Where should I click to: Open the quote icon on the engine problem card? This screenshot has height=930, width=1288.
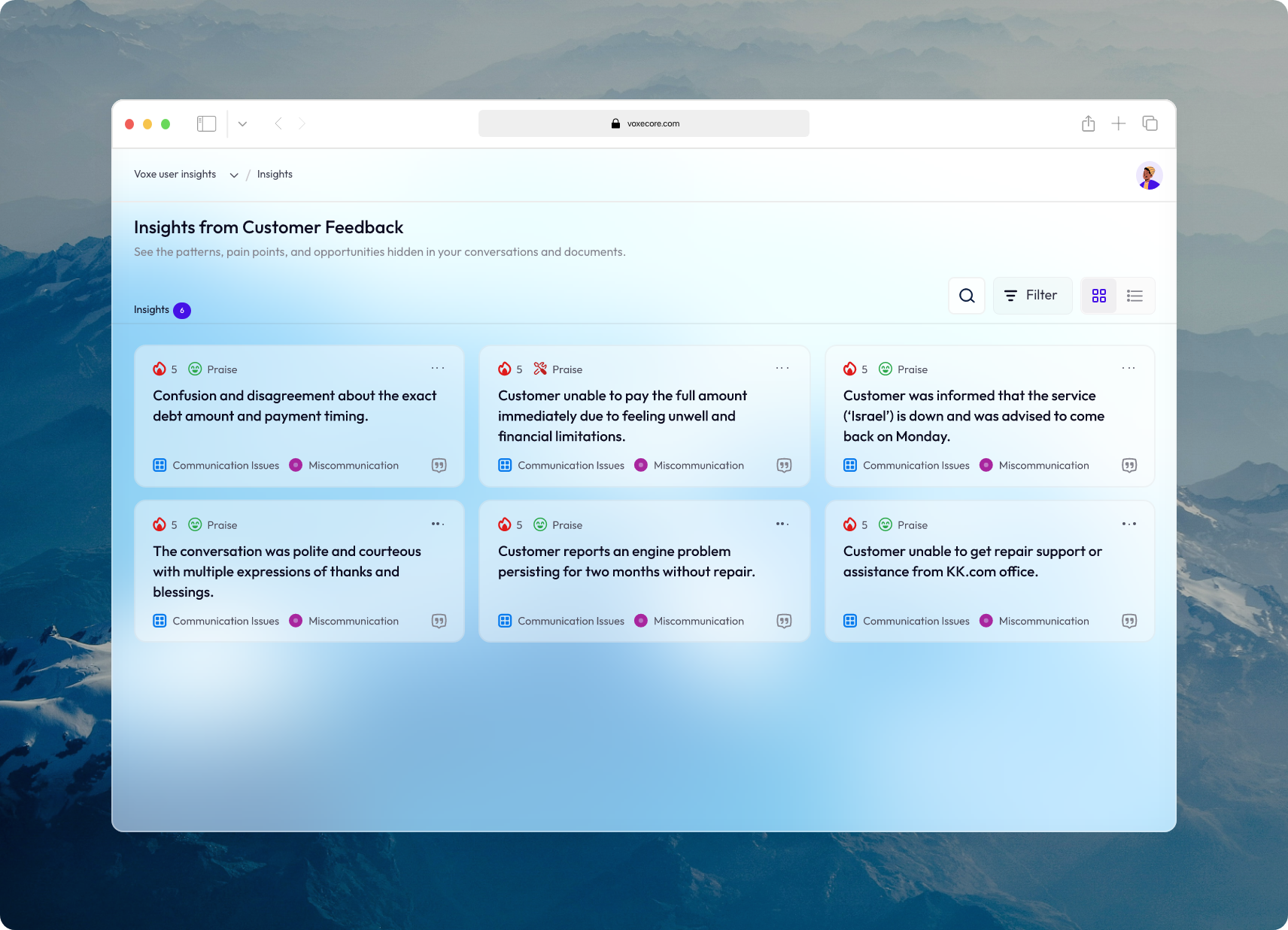(784, 621)
